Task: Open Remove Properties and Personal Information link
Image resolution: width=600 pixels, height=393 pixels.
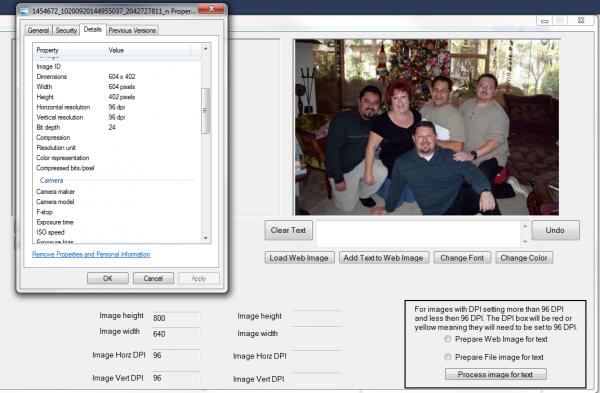Action: [x=91, y=254]
